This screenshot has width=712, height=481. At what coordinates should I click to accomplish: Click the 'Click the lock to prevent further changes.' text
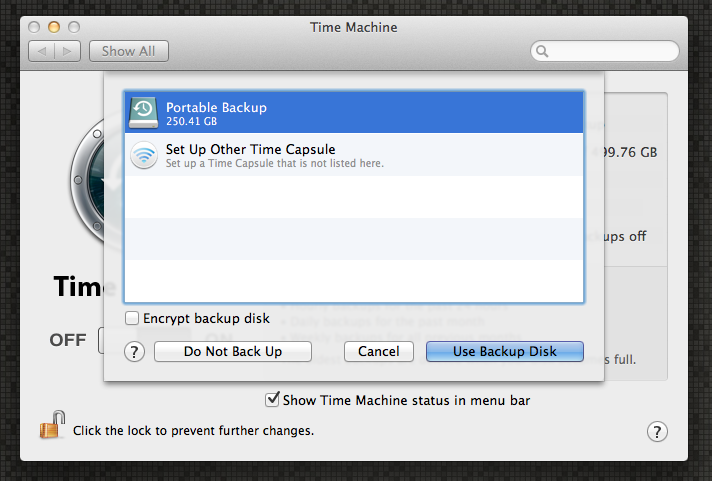click(x=193, y=431)
